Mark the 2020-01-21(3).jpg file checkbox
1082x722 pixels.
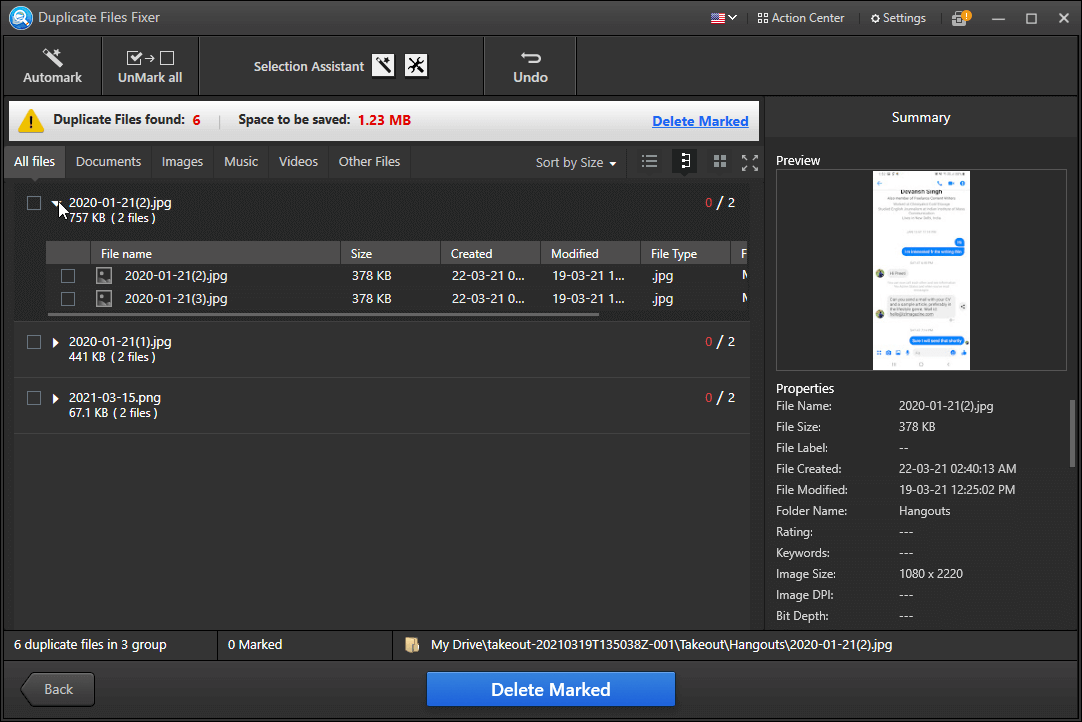pos(68,299)
